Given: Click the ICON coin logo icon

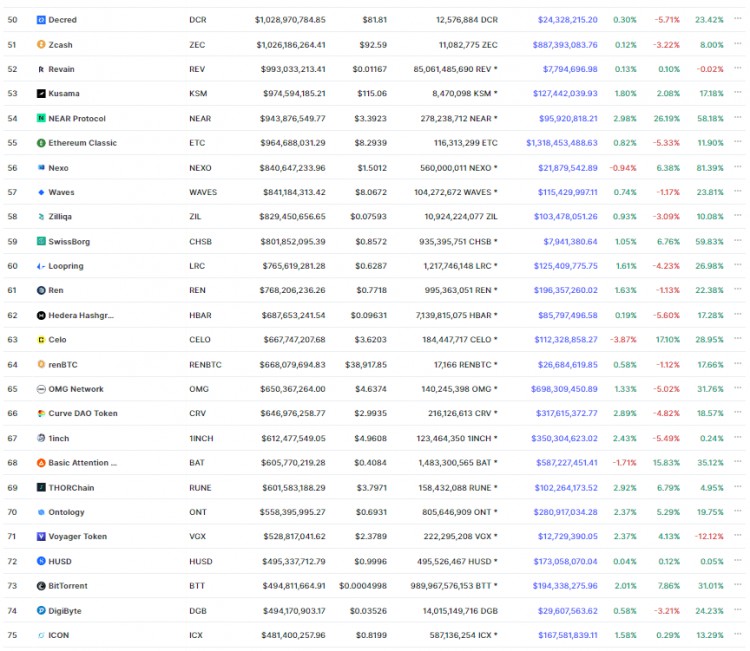Looking at the screenshot, I should [x=41, y=635].
